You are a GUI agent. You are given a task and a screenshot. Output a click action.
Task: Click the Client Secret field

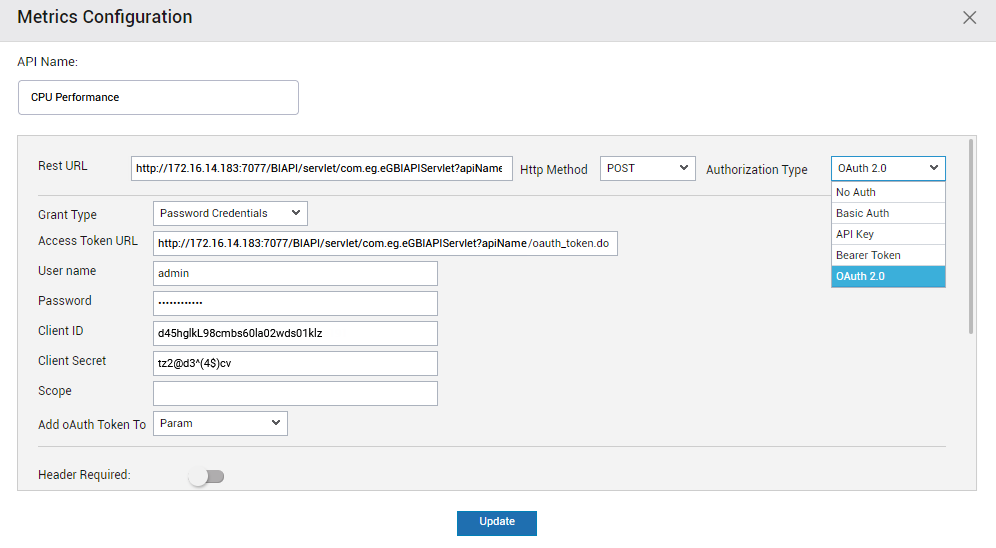pos(295,363)
